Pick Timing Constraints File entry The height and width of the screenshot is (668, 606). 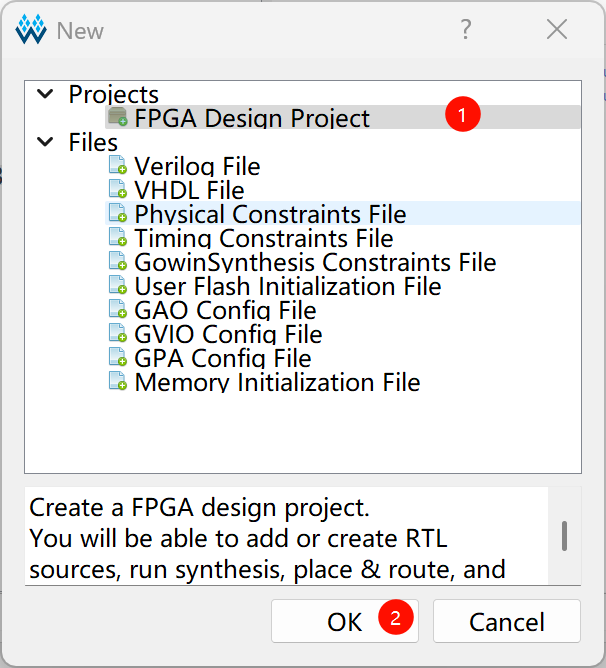click(343, 237)
